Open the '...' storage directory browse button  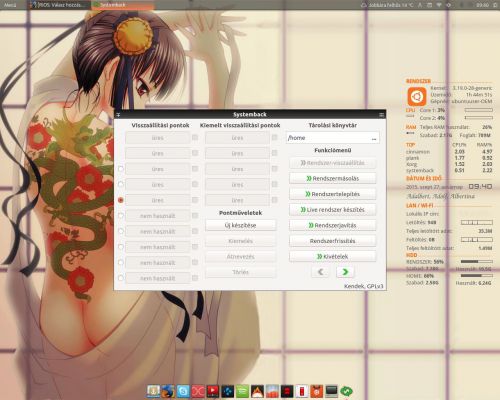374,138
